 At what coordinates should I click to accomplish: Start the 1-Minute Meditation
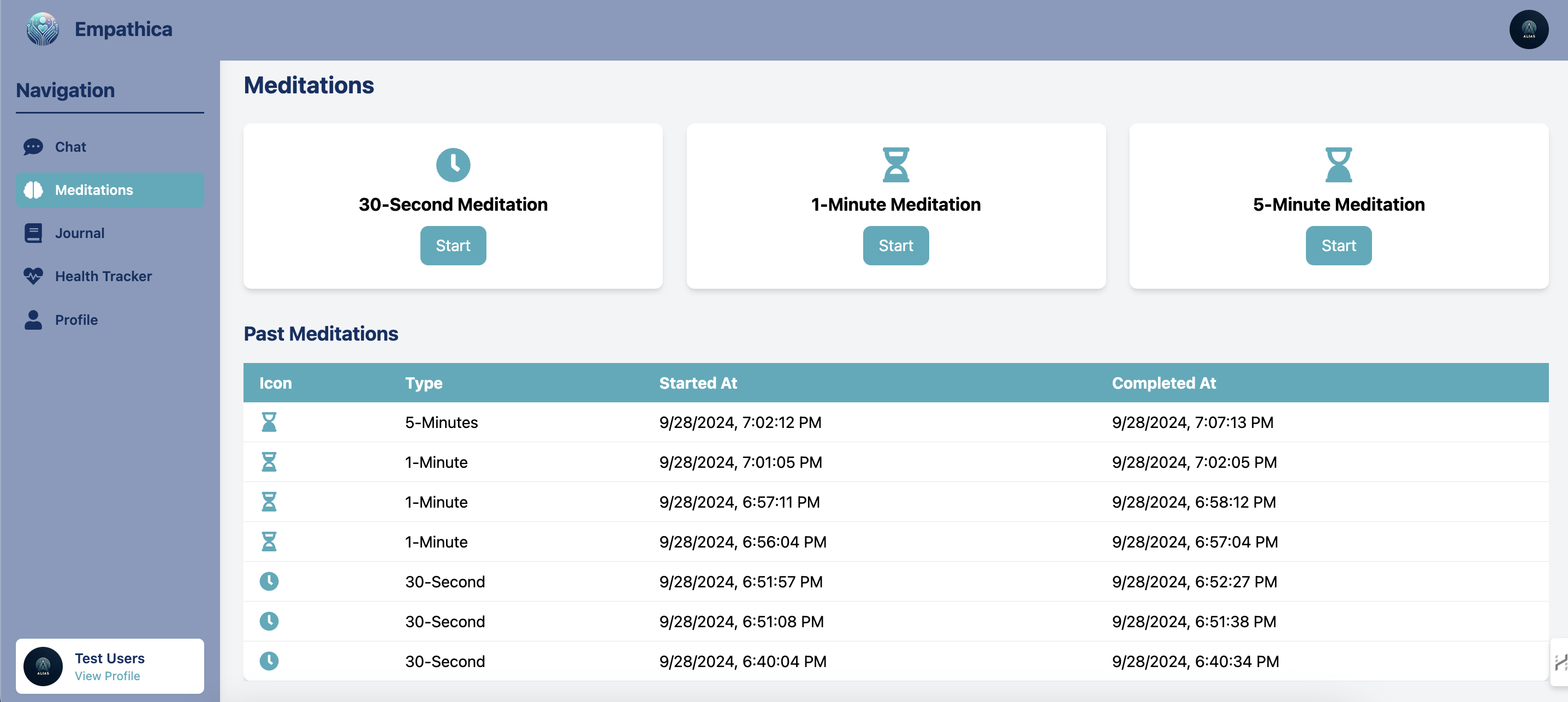click(x=895, y=245)
